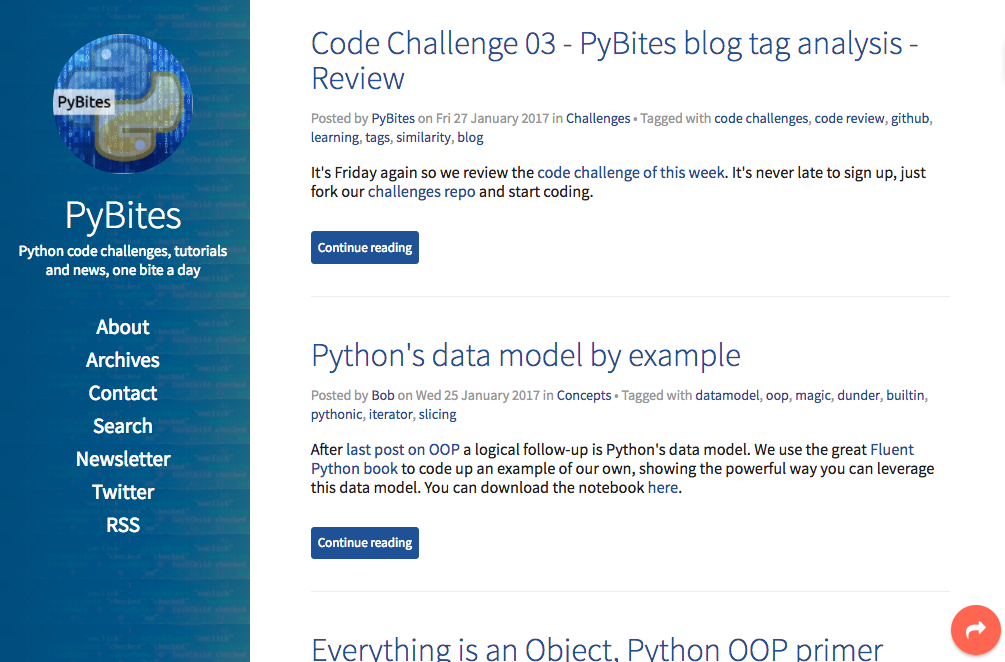Go to Archives in the sidebar

click(x=123, y=360)
